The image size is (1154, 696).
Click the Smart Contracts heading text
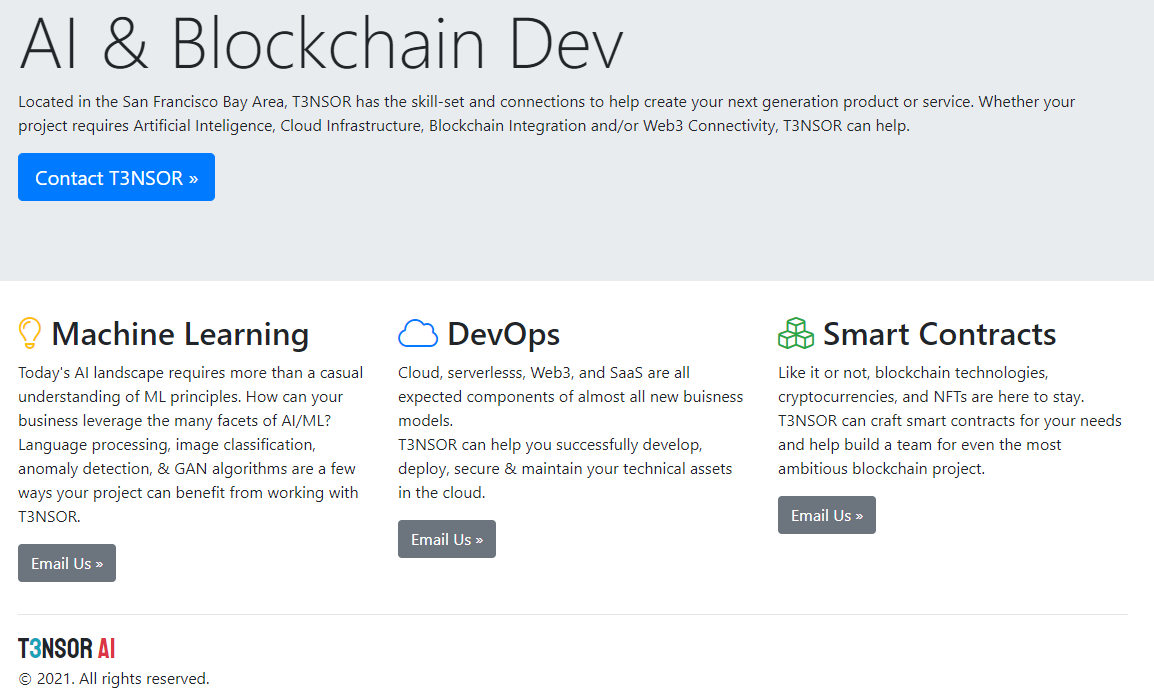pos(939,334)
